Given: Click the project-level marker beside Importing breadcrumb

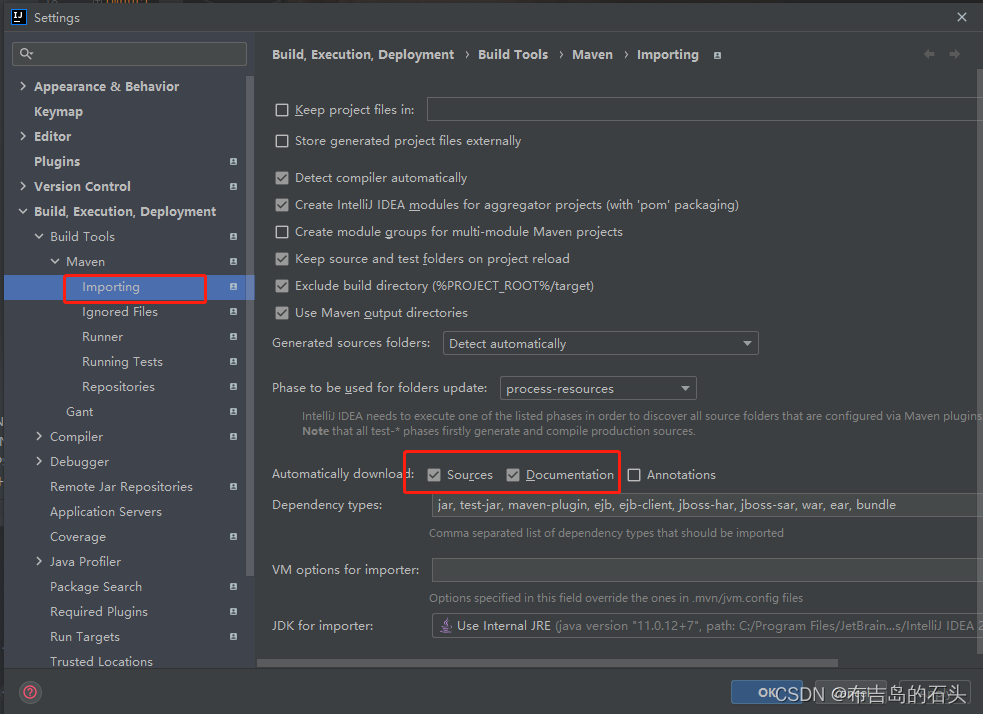Looking at the screenshot, I should point(717,56).
